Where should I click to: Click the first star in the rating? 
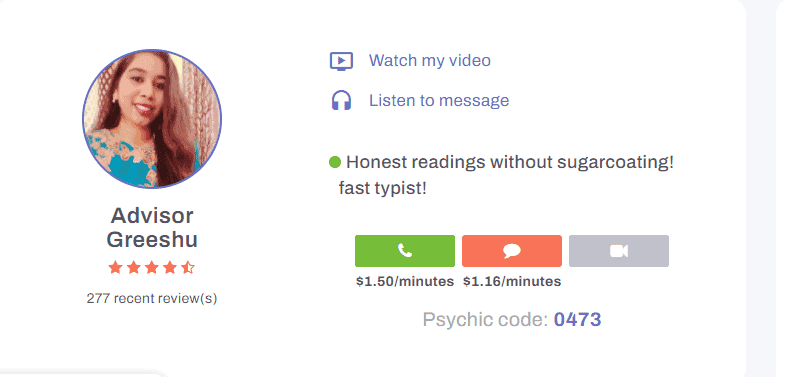point(115,267)
